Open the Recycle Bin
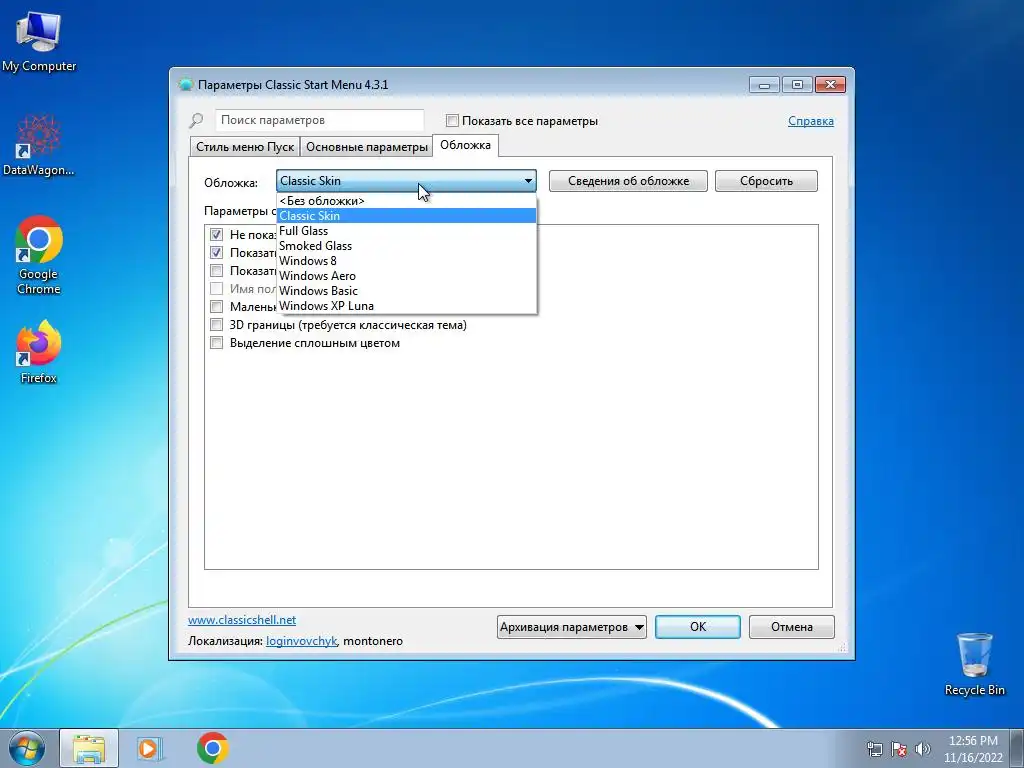The image size is (1024, 768). [974, 664]
